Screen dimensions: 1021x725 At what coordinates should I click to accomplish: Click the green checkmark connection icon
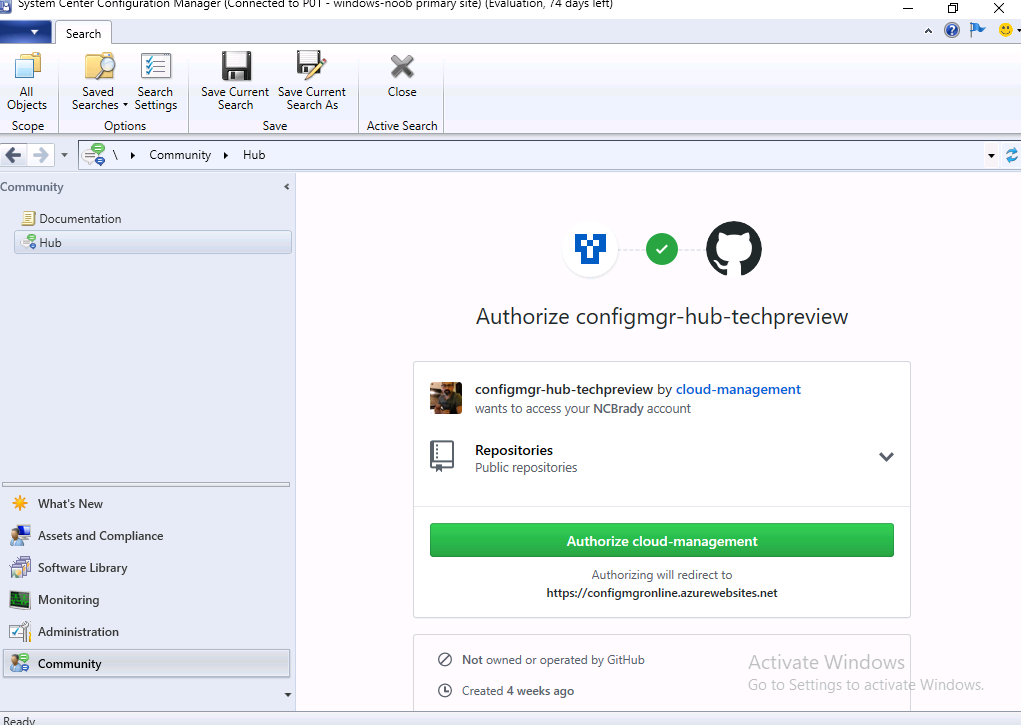click(x=662, y=249)
